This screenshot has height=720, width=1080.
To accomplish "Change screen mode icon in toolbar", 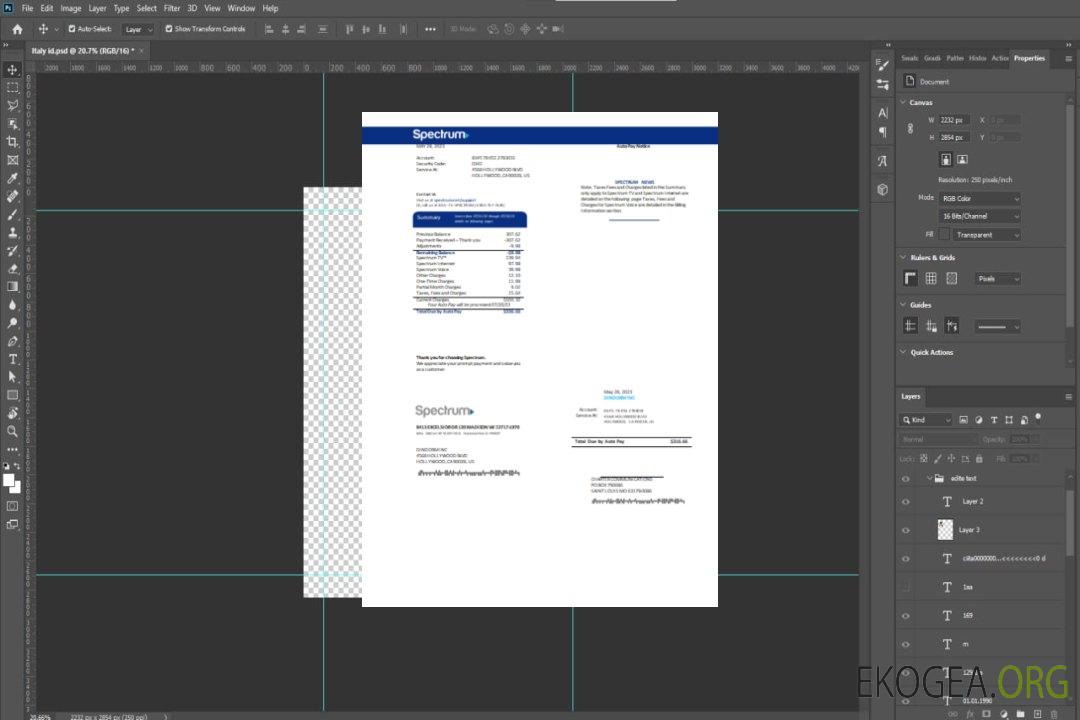I will click(12, 524).
